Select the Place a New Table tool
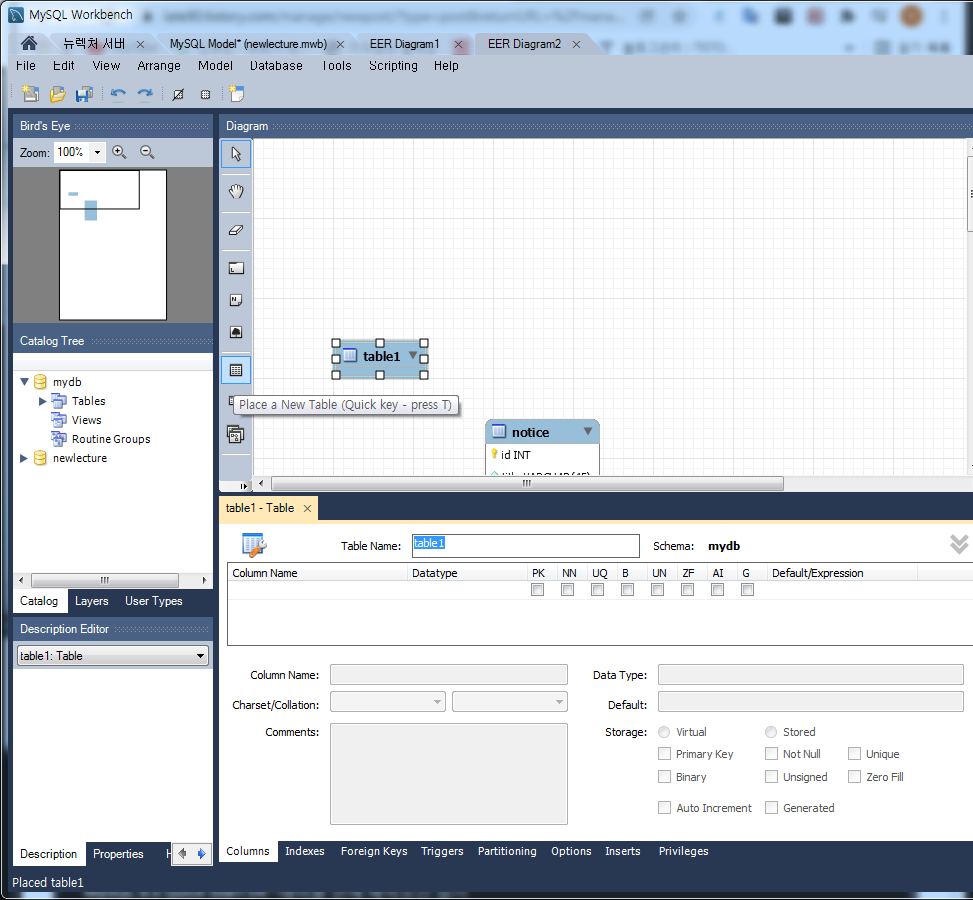The height and width of the screenshot is (900, 973). pos(236,371)
